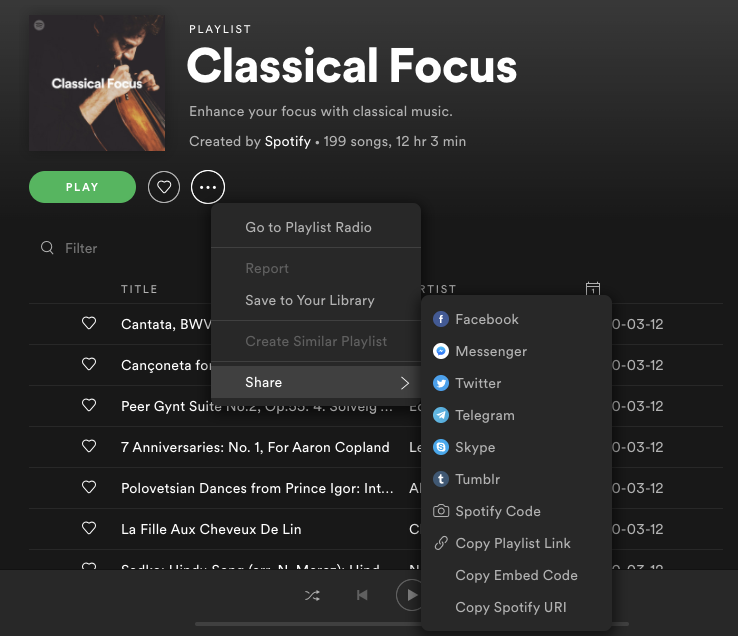Share to Tumblr using its icon
This screenshot has width=738, height=636.
click(x=441, y=480)
